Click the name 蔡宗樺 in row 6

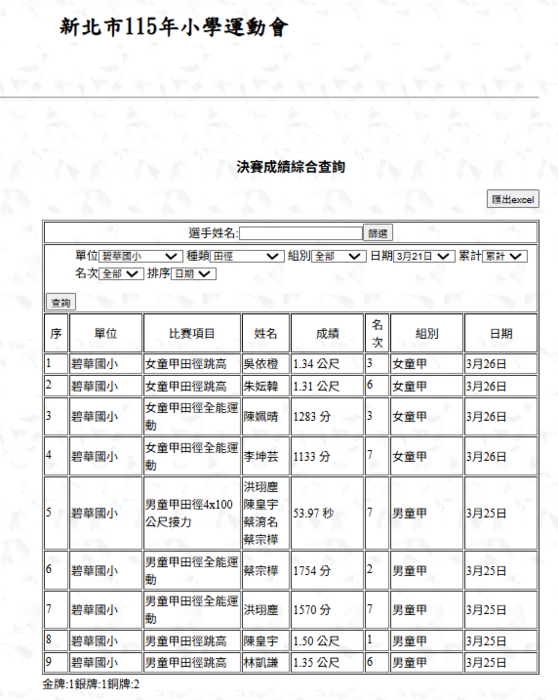point(261,571)
